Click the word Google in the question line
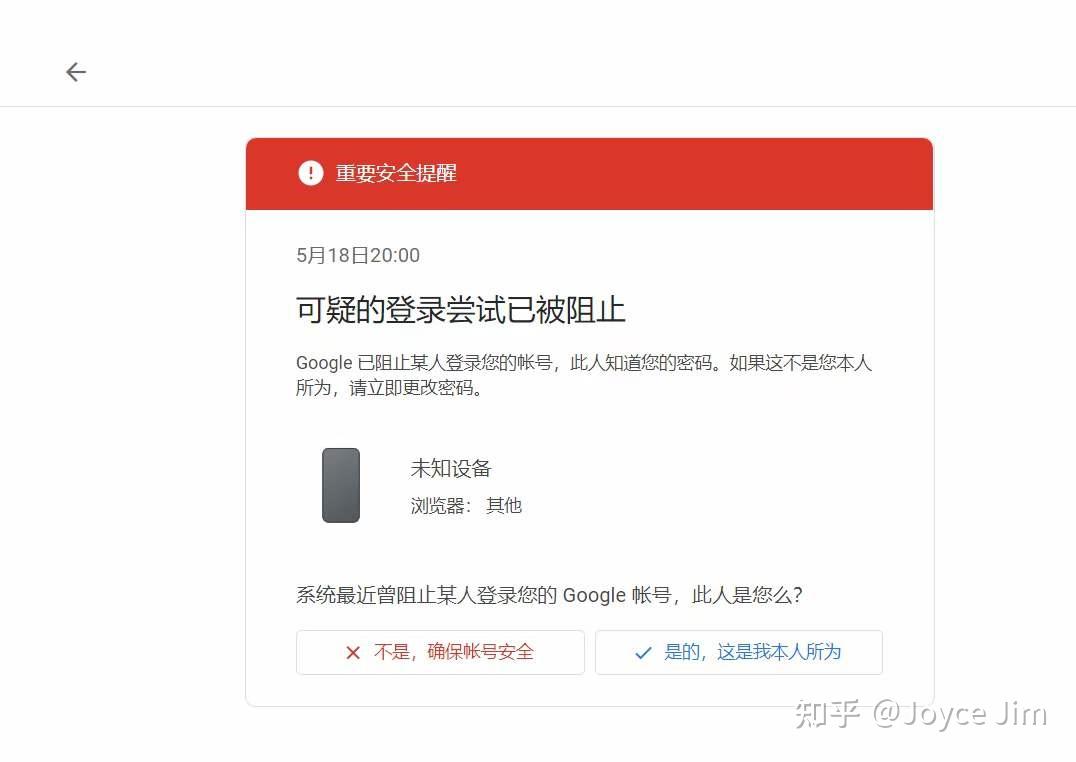Viewport: 1076px width, 762px height. click(594, 594)
